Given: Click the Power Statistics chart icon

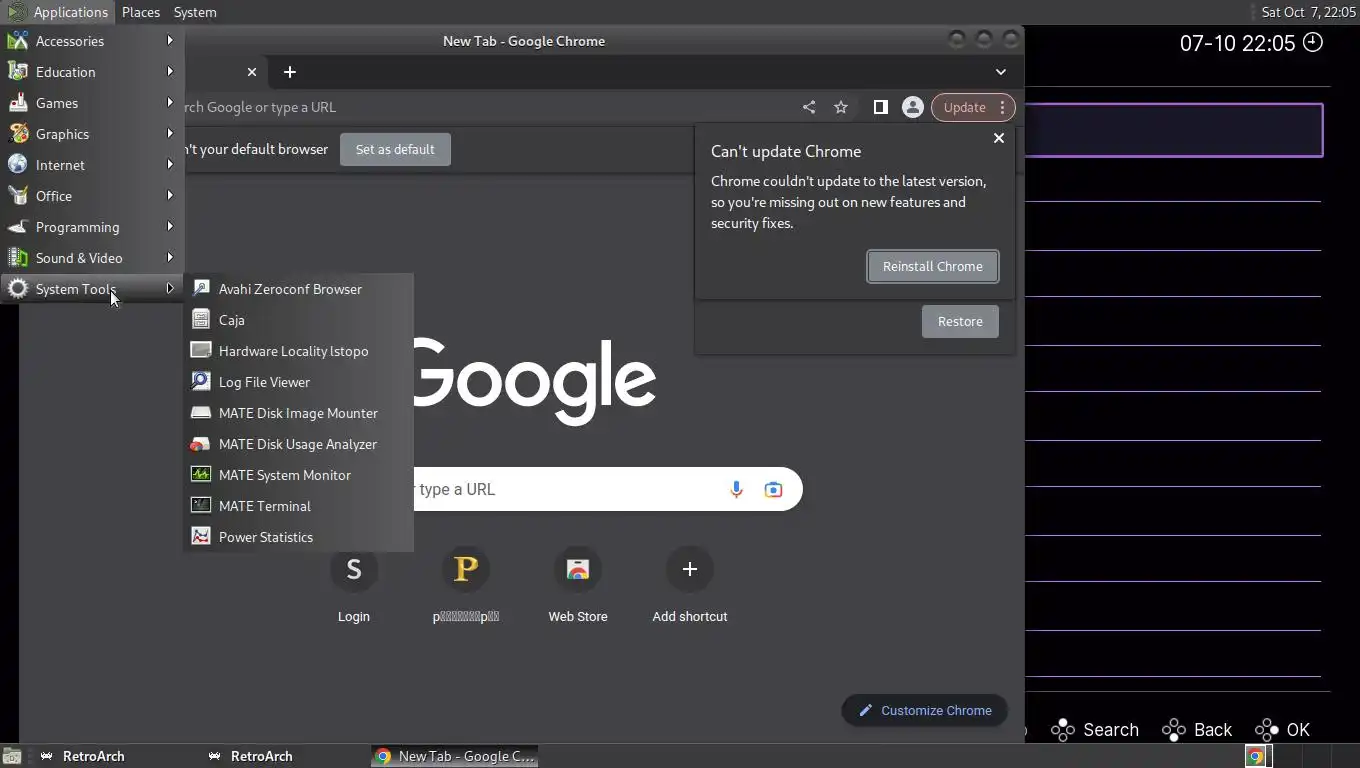Looking at the screenshot, I should point(201,537).
